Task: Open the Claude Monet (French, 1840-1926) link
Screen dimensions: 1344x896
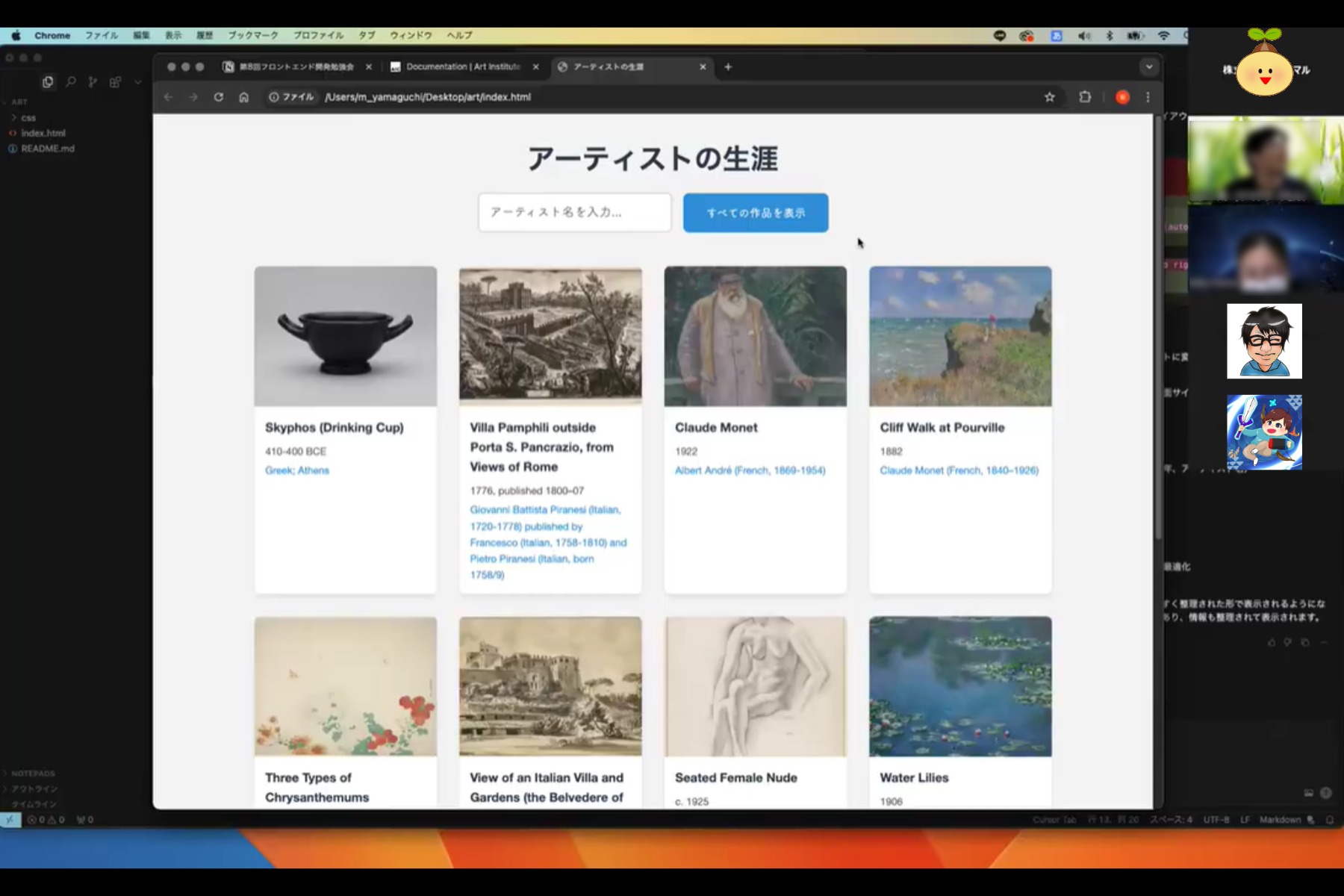Action: (959, 470)
